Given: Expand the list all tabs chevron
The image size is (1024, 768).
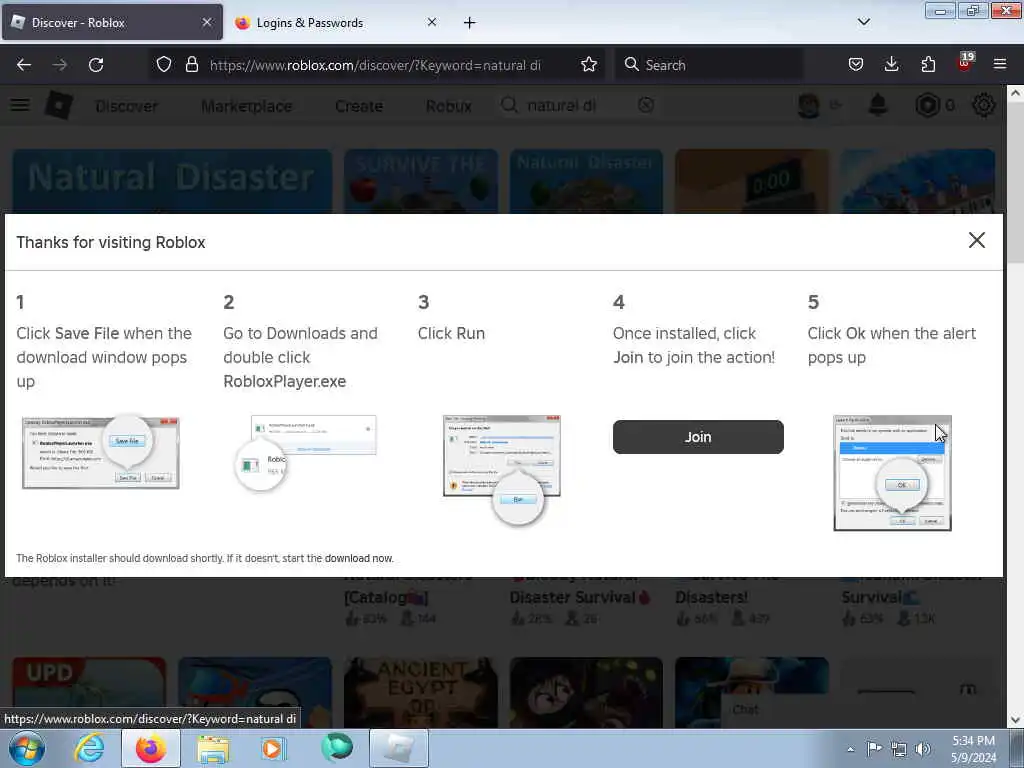Looking at the screenshot, I should 863,22.
